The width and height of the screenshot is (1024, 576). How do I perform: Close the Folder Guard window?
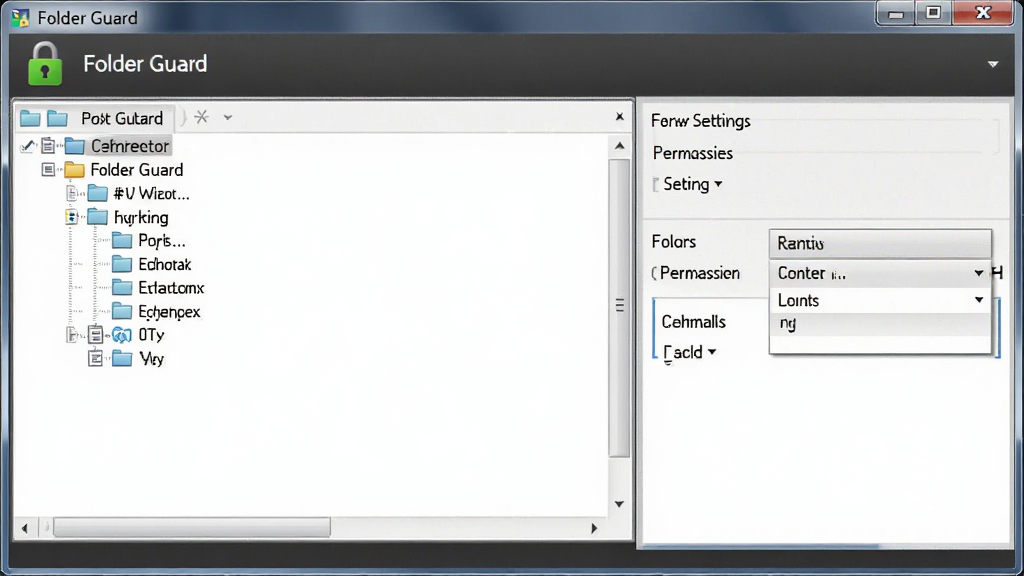coord(982,13)
